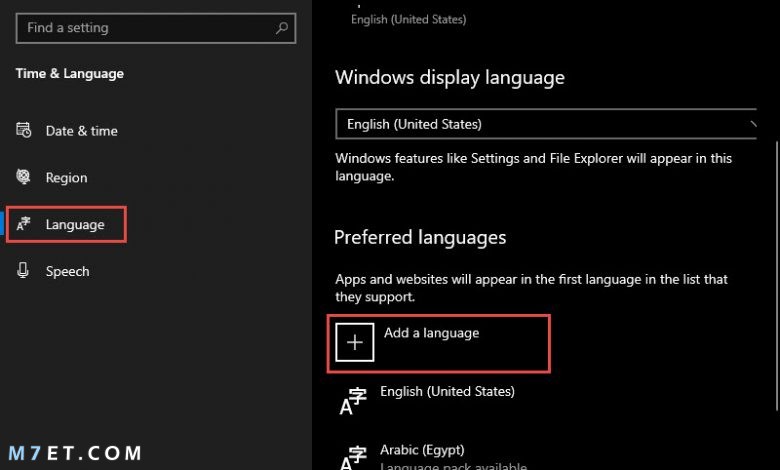Click the plus icon to add language

[x=355, y=342]
